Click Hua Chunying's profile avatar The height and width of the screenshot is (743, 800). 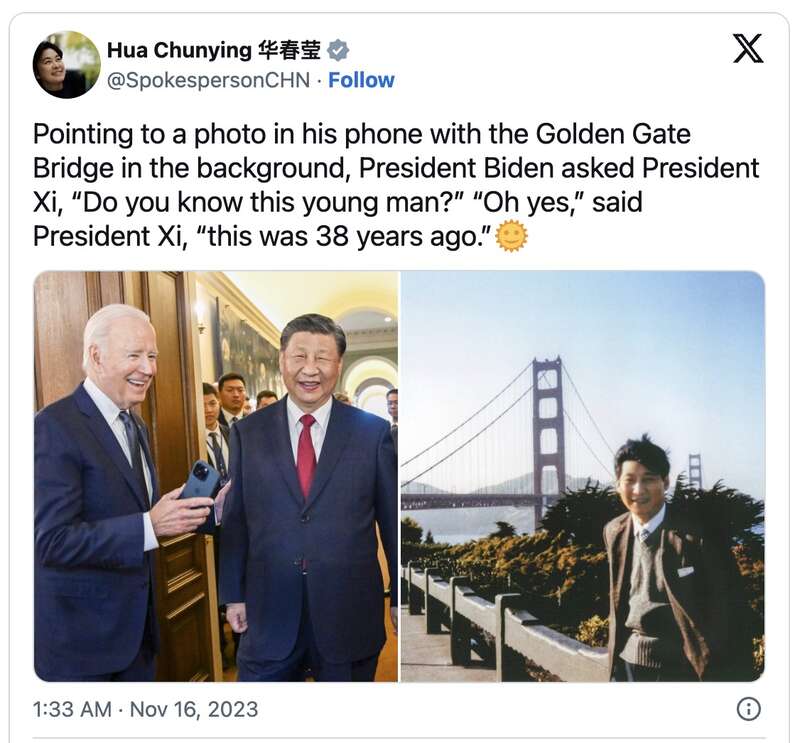click(67, 64)
